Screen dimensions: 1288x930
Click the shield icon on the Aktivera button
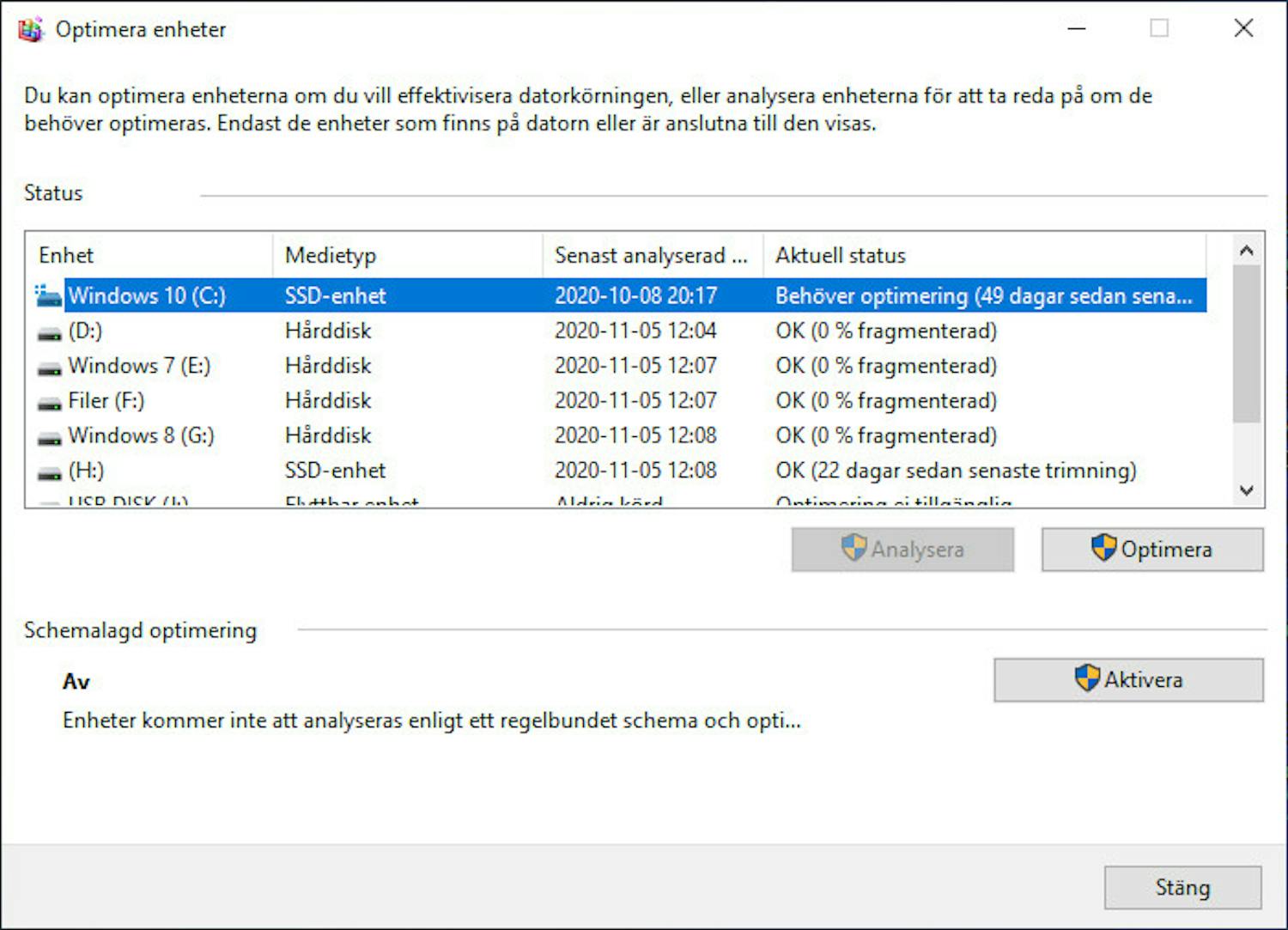1086,679
